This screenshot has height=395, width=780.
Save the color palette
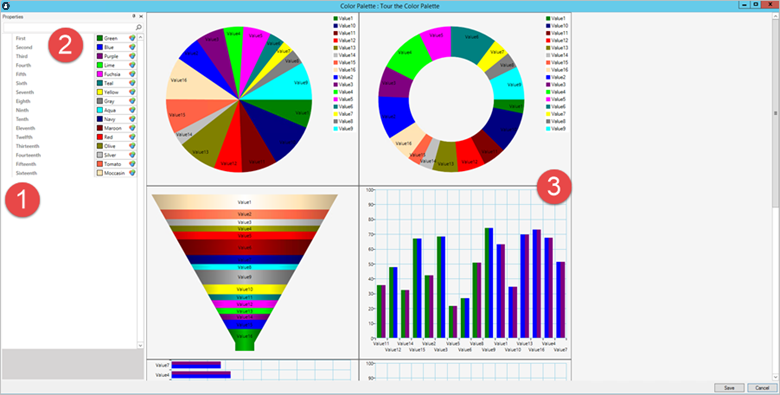tap(729, 388)
